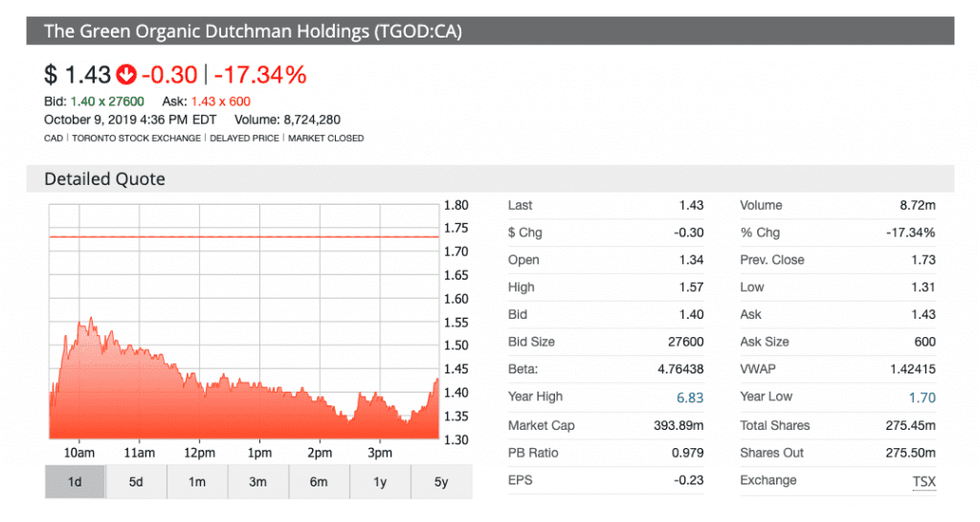Click the red down-arrow price change icon
This screenshot has width=980, height=522.
[x=126, y=75]
